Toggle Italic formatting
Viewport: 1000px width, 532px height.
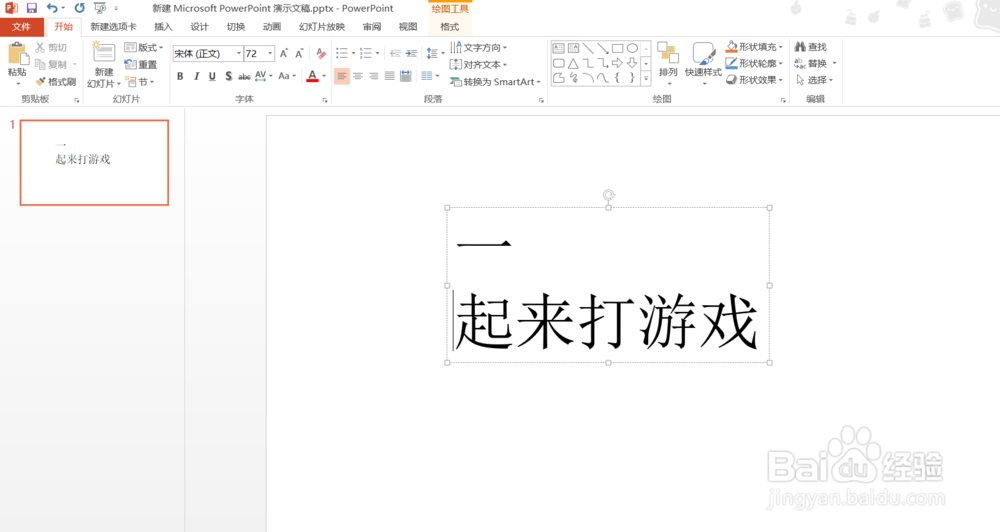pyautogui.click(x=196, y=76)
